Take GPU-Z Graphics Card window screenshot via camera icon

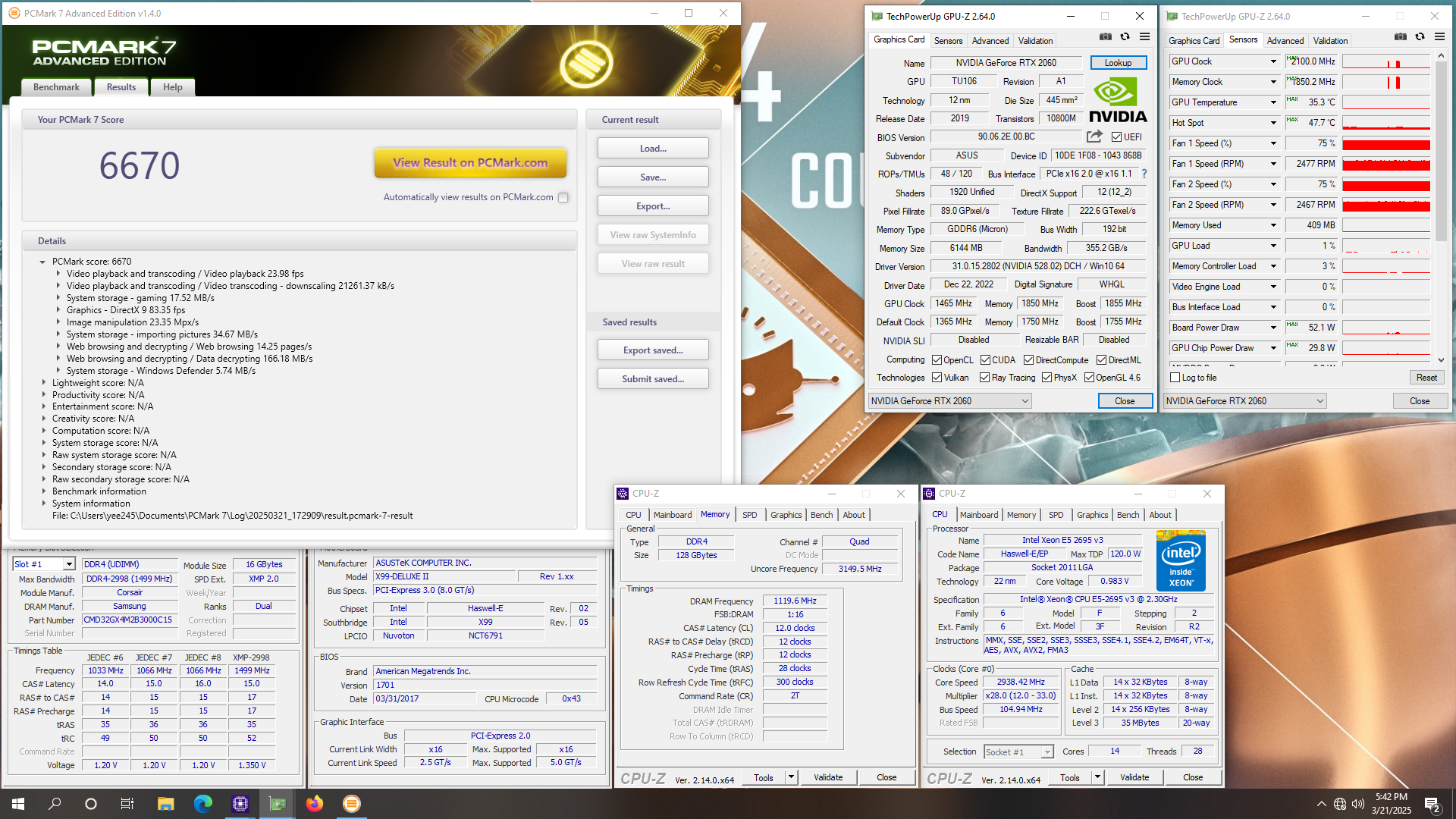(1106, 36)
